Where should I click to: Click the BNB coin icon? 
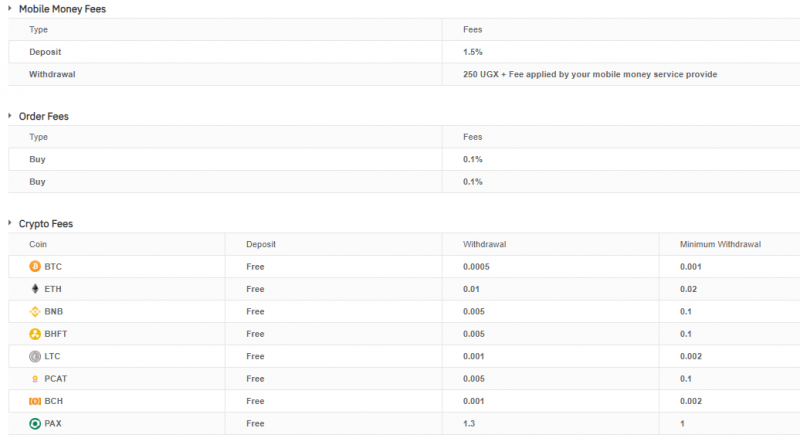tap(35, 311)
